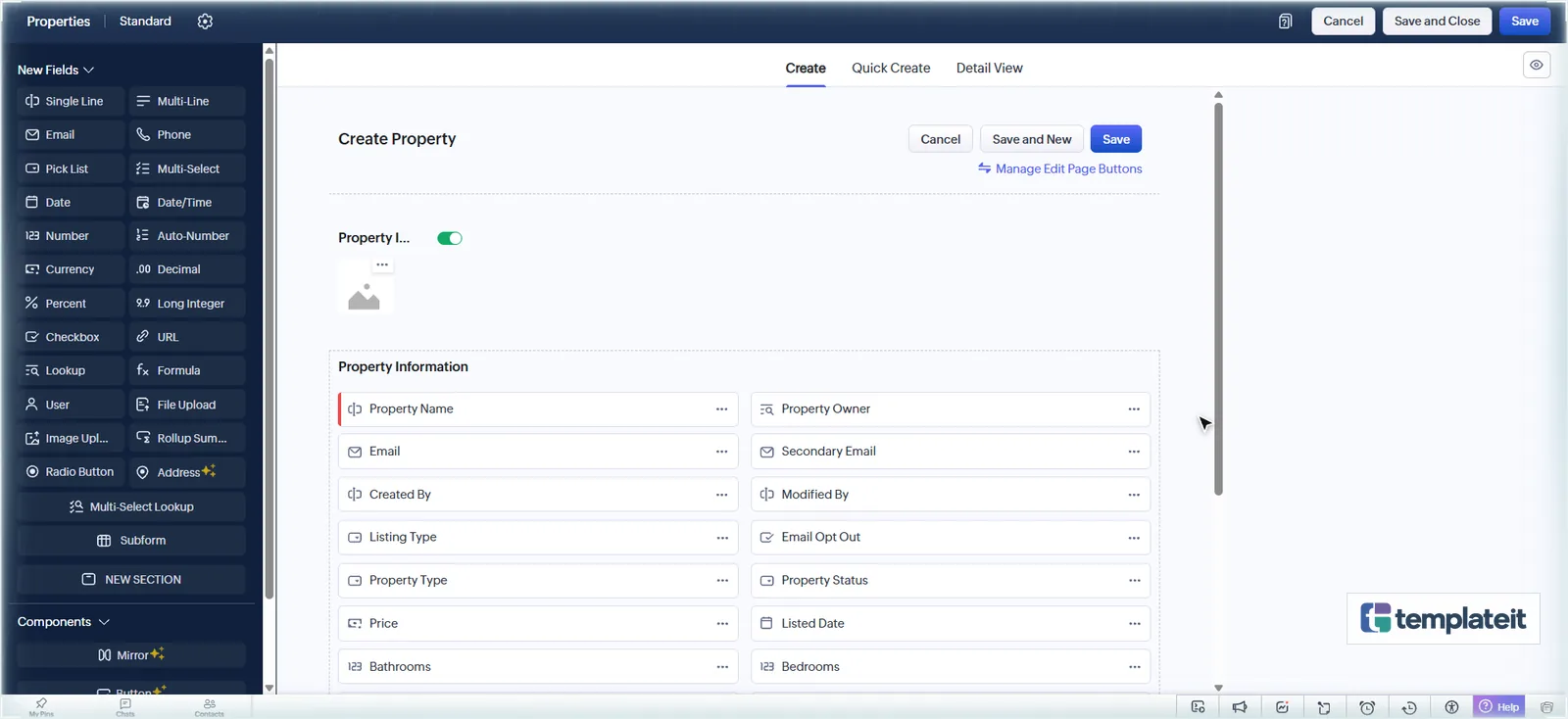Viewport: 1568px width, 719px height.
Task: Open the Standard layout tab
Action: (145, 22)
